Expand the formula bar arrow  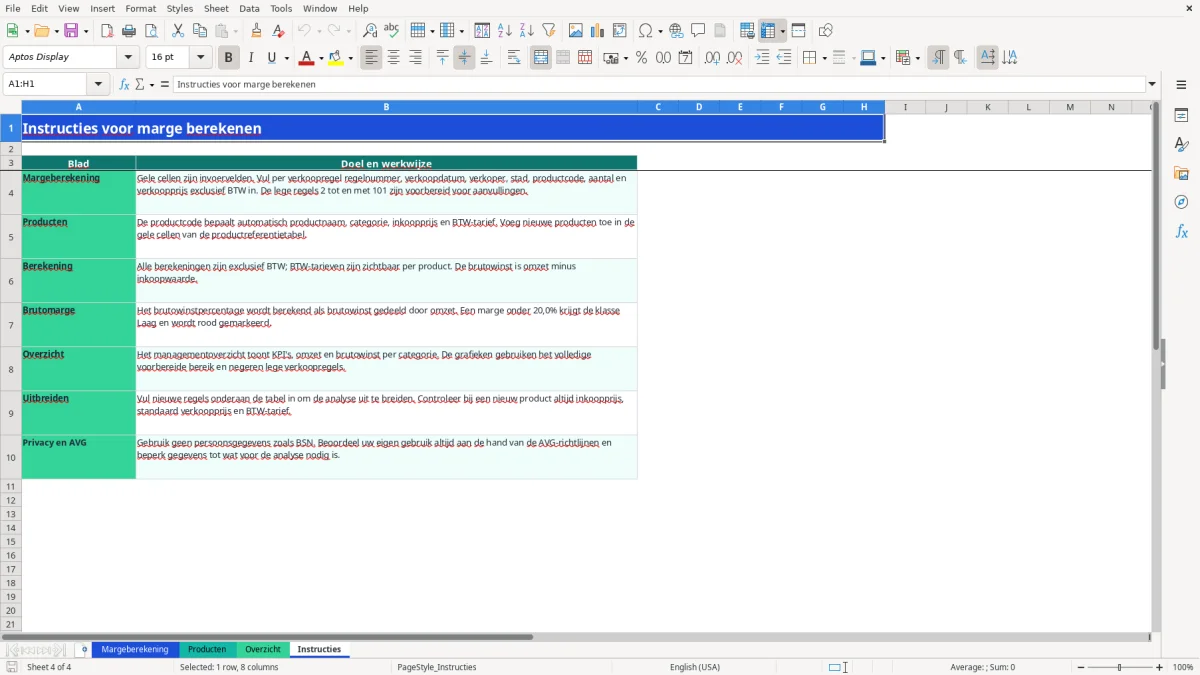(1152, 84)
